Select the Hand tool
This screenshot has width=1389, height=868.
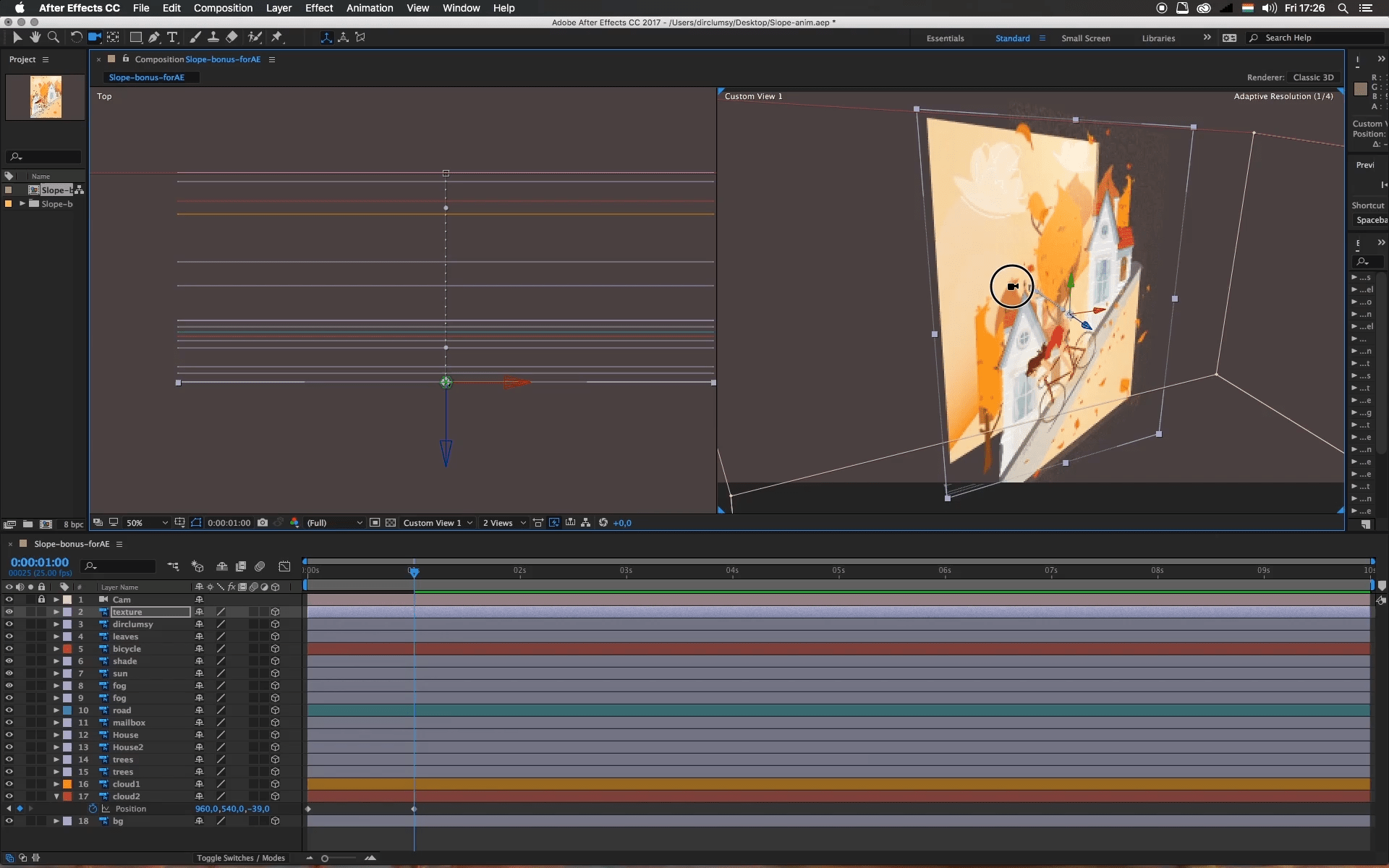point(35,37)
